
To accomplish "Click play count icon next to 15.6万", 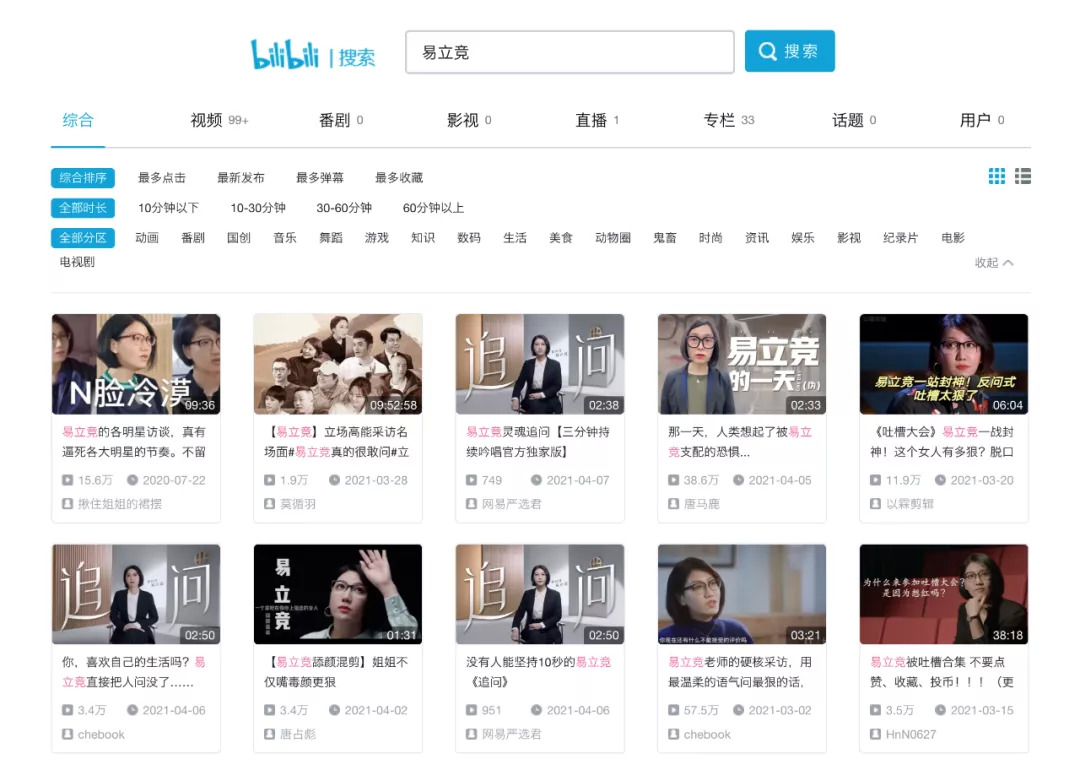I will click(68, 480).
